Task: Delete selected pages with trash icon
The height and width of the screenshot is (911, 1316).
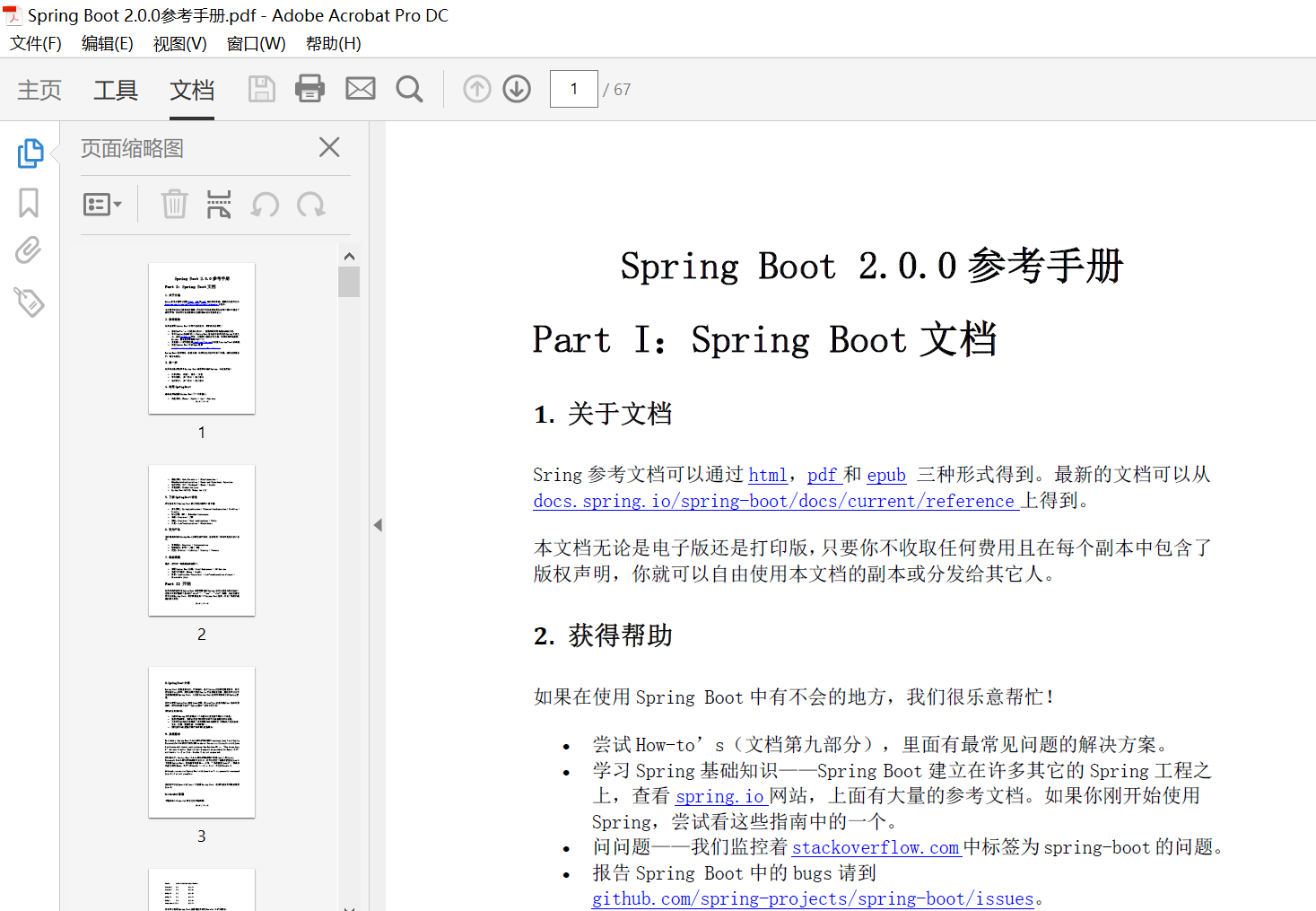Action: click(174, 205)
